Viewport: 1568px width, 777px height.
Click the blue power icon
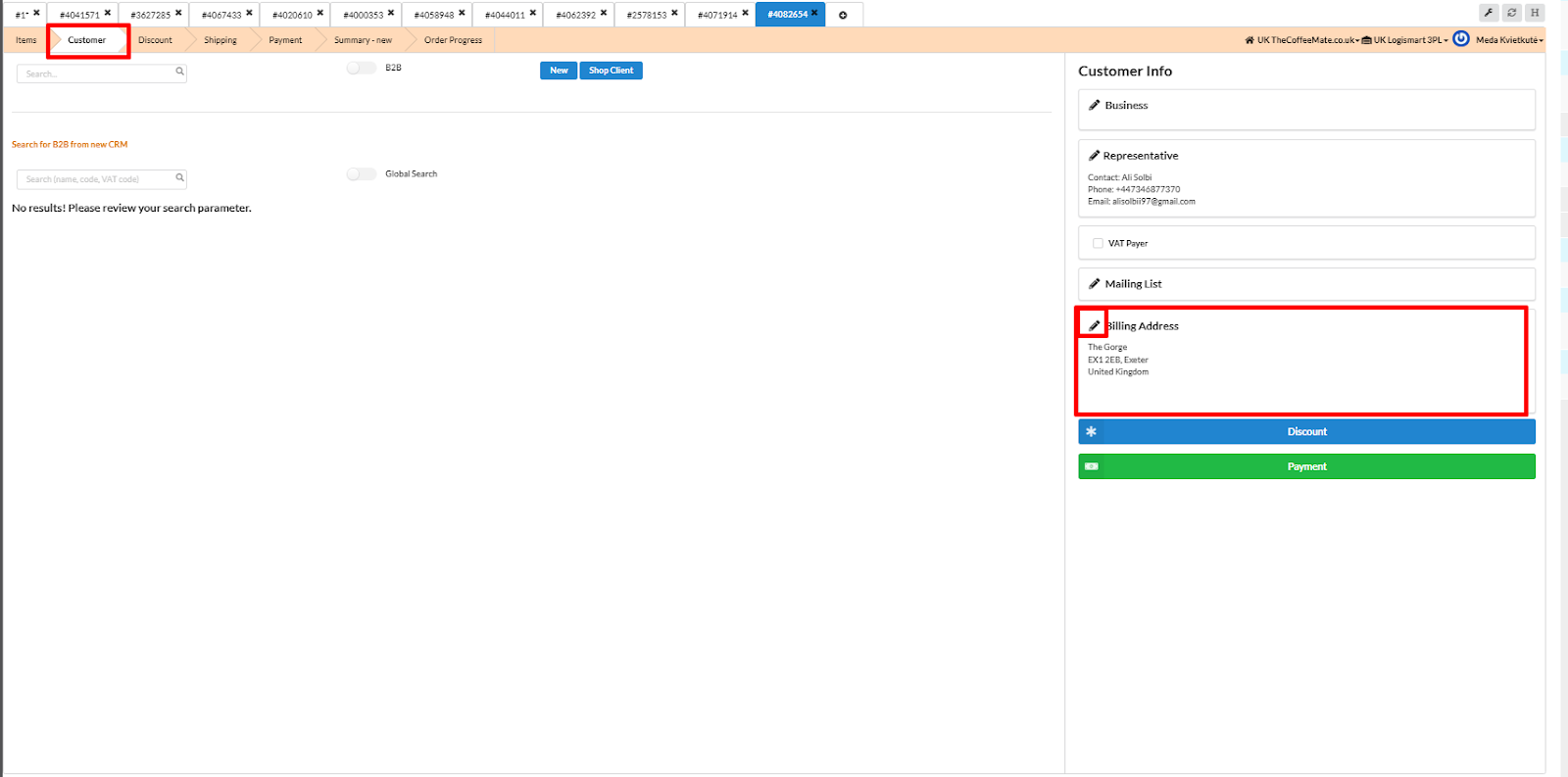pos(1461,39)
